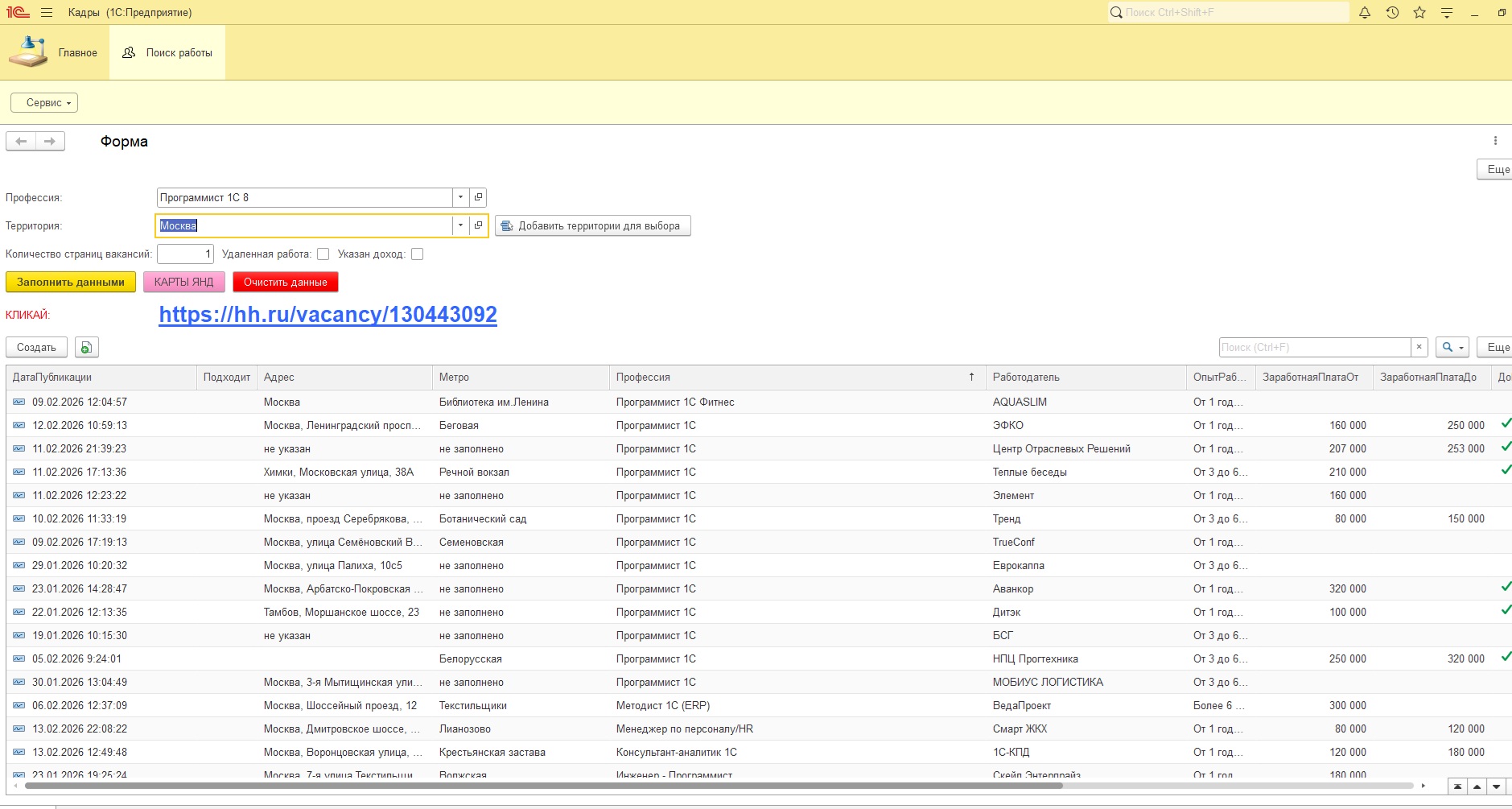Screen dimensions: 1512x809
Task: Toggle the Указан доход checkbox
Action: tap(417, 254)
